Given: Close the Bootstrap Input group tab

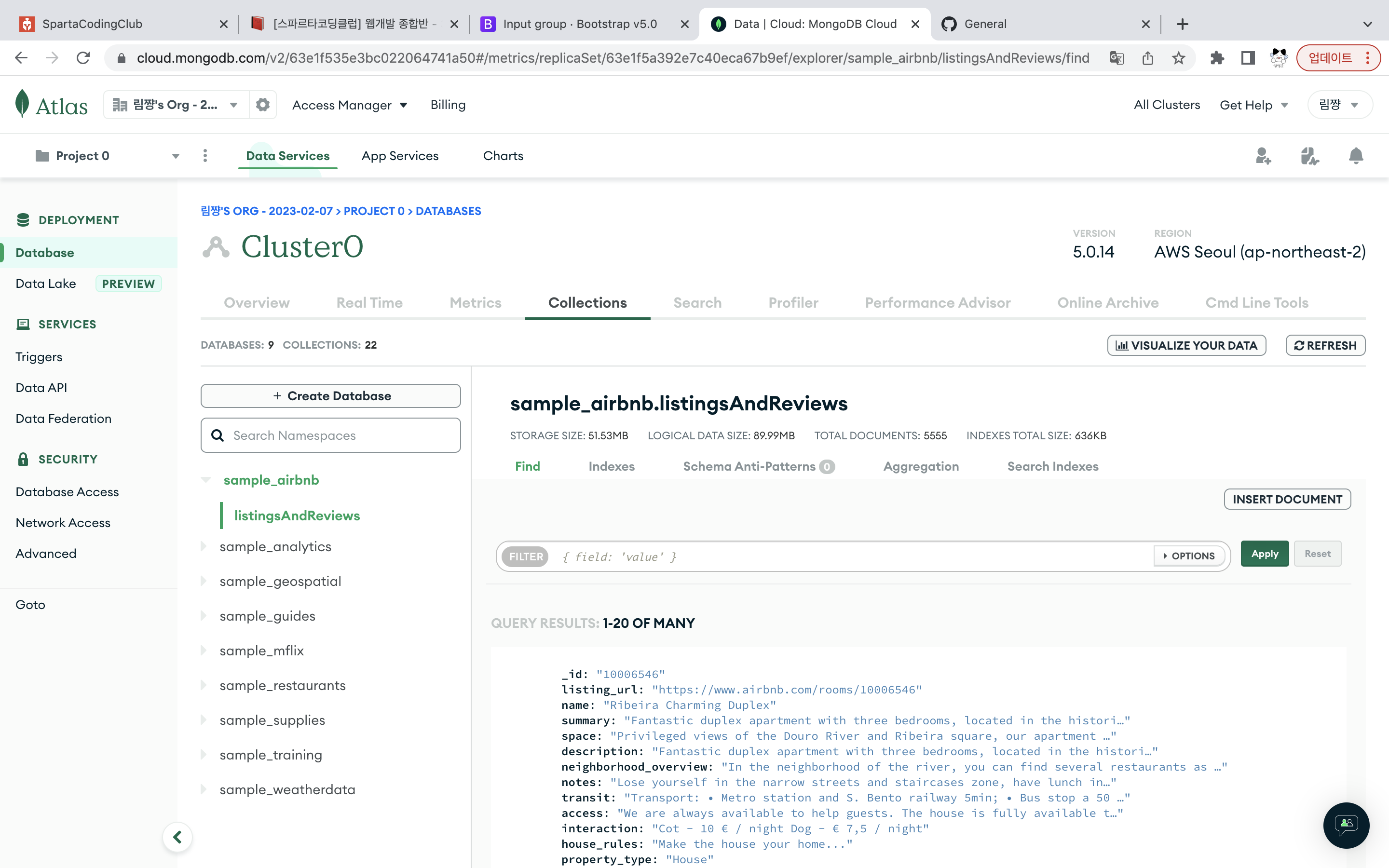Looking at the screenshot, I should coord(685,24).
